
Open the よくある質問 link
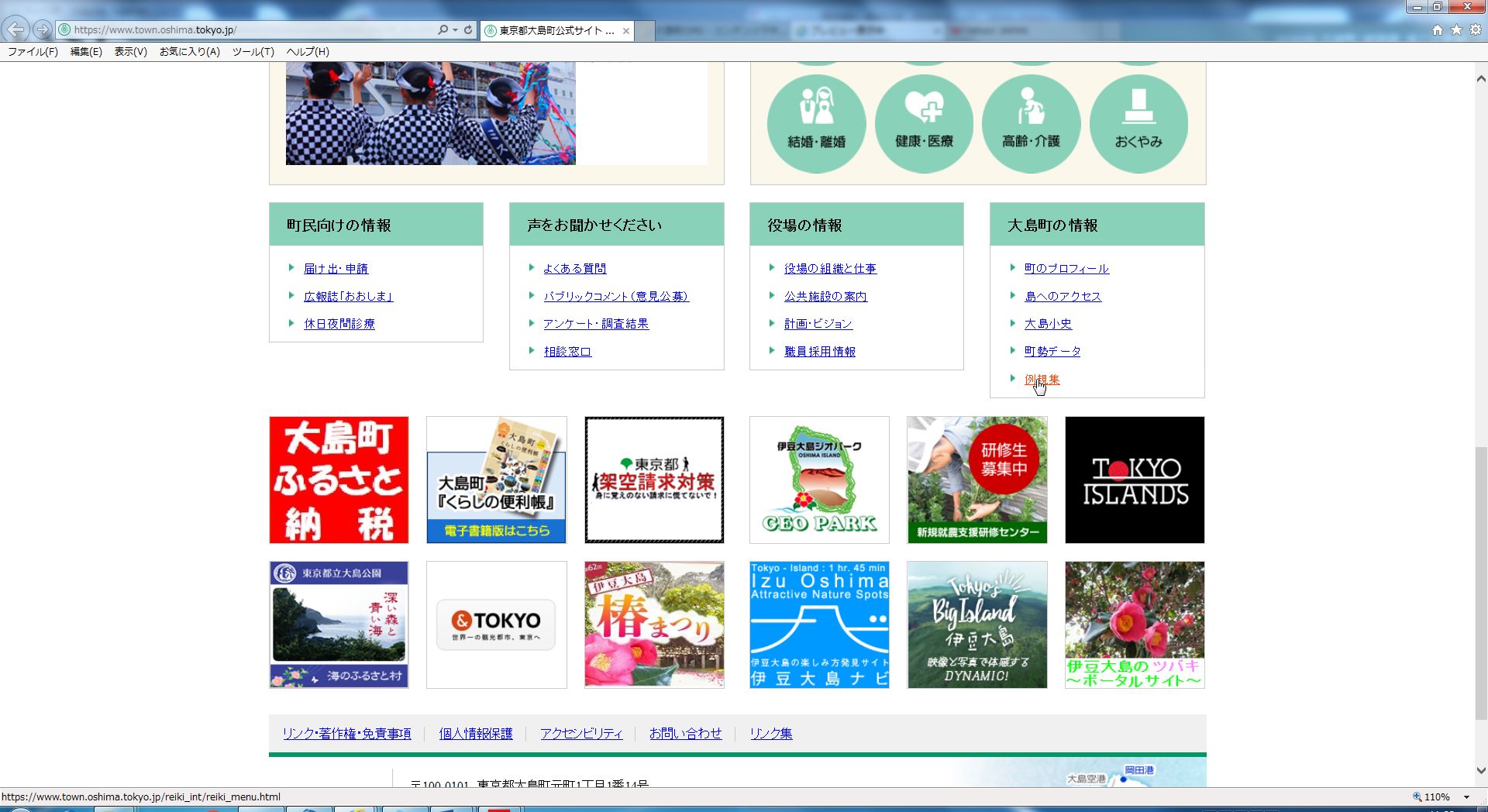pos(575,269)
